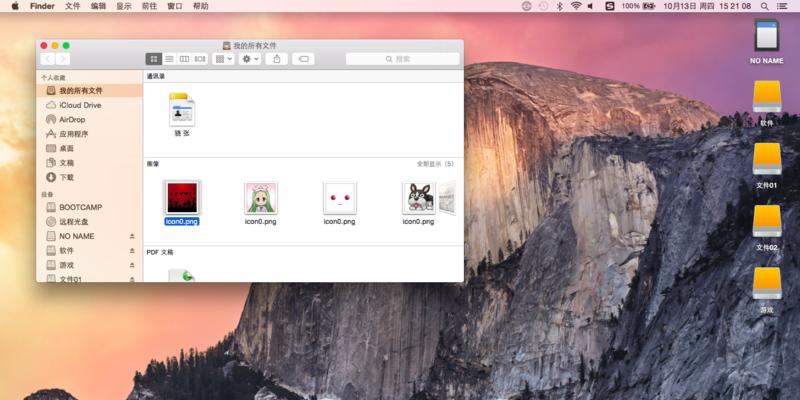Open the Wi-Fi status menu
The height and width of the screenshot is (400, 800).
(x=576, y=6)
